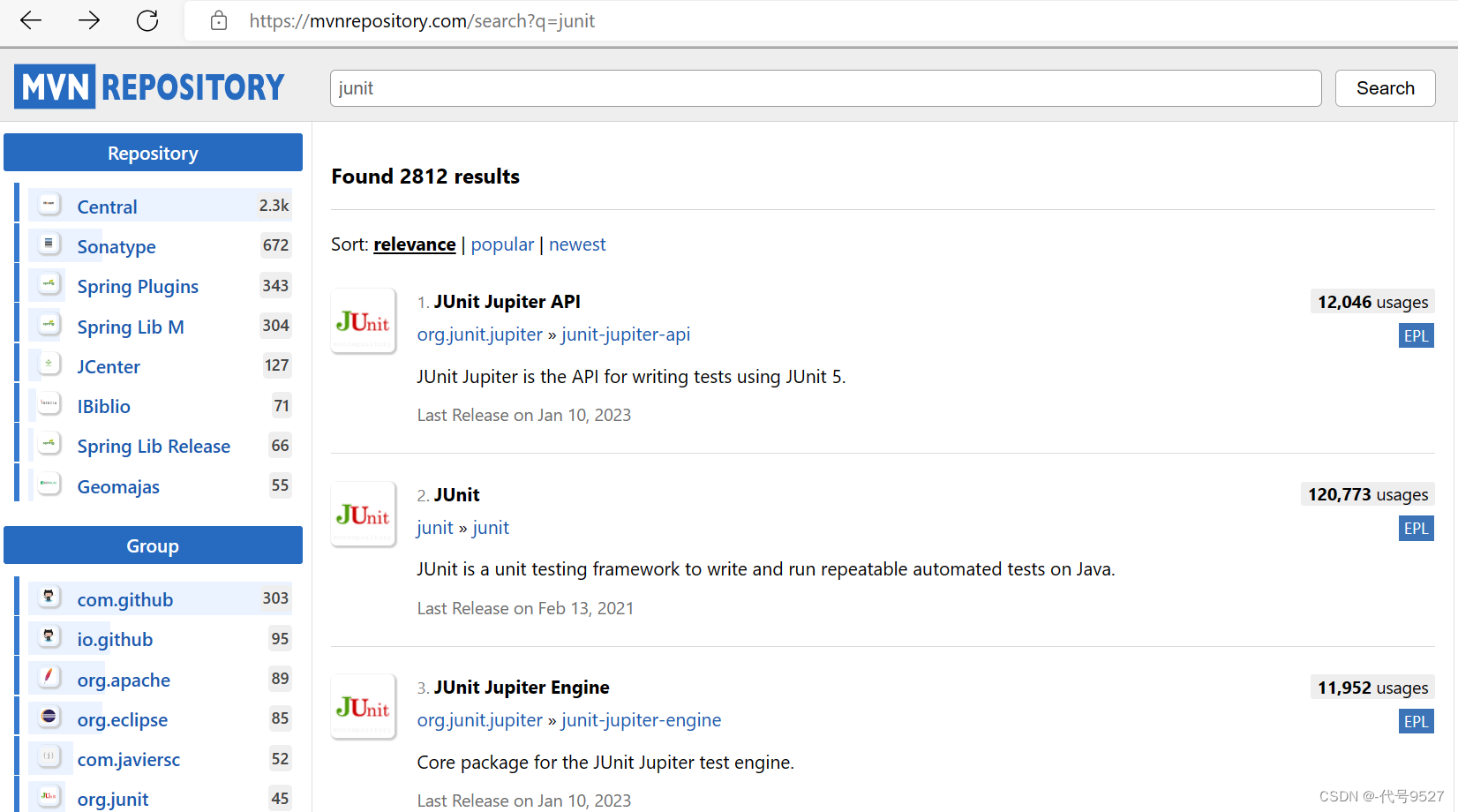Click the lock icon in address bar
This screenshot has width=1458, height=812.
click(219, 20)
